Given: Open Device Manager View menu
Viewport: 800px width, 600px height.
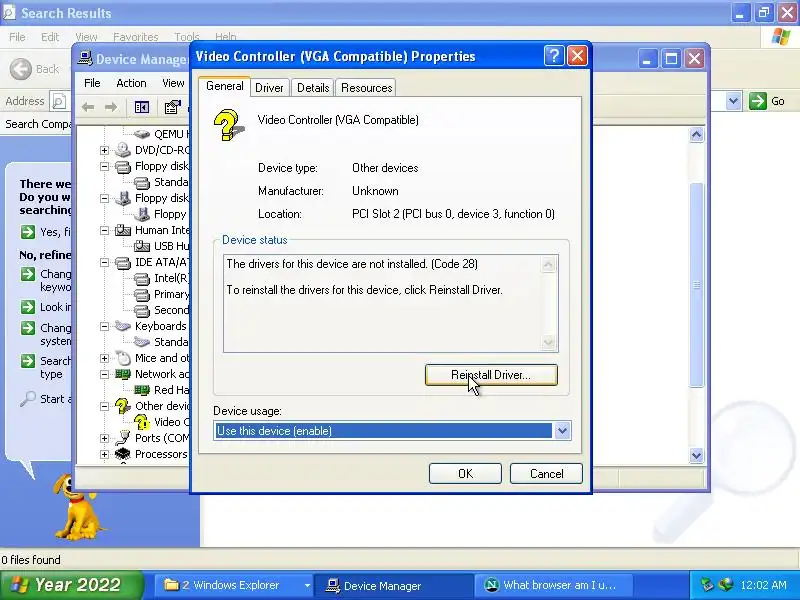Looking at the screenshot, I should tap(173, 83).
